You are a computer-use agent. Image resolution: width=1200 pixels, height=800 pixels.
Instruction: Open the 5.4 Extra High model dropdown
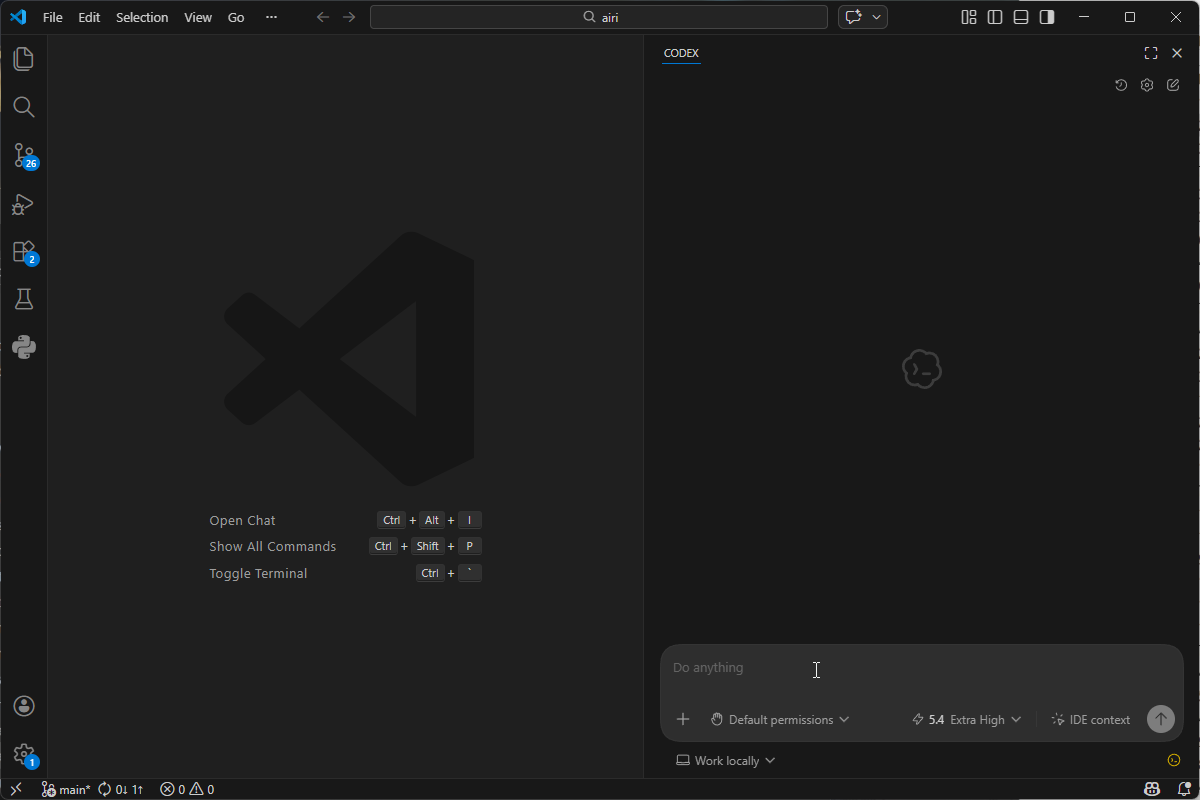click(x=966, y=719)
